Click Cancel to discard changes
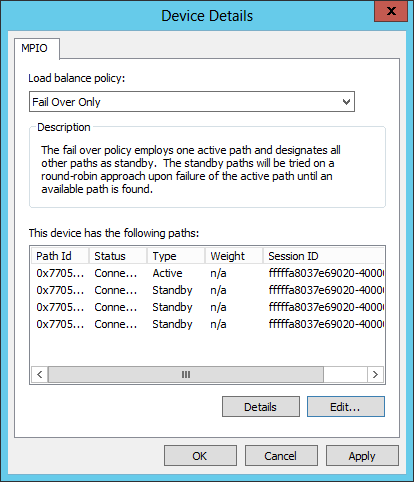Screen dimensions: 414x482 pos(281,456)
